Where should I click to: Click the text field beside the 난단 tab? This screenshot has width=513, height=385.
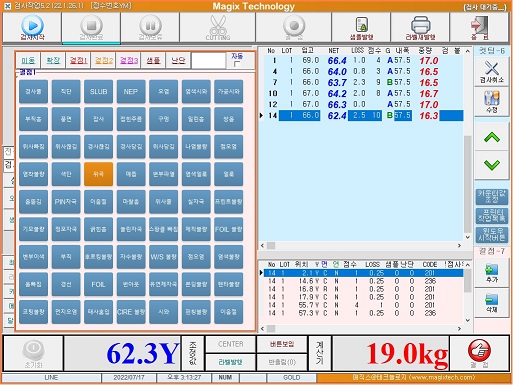[209, 60]
